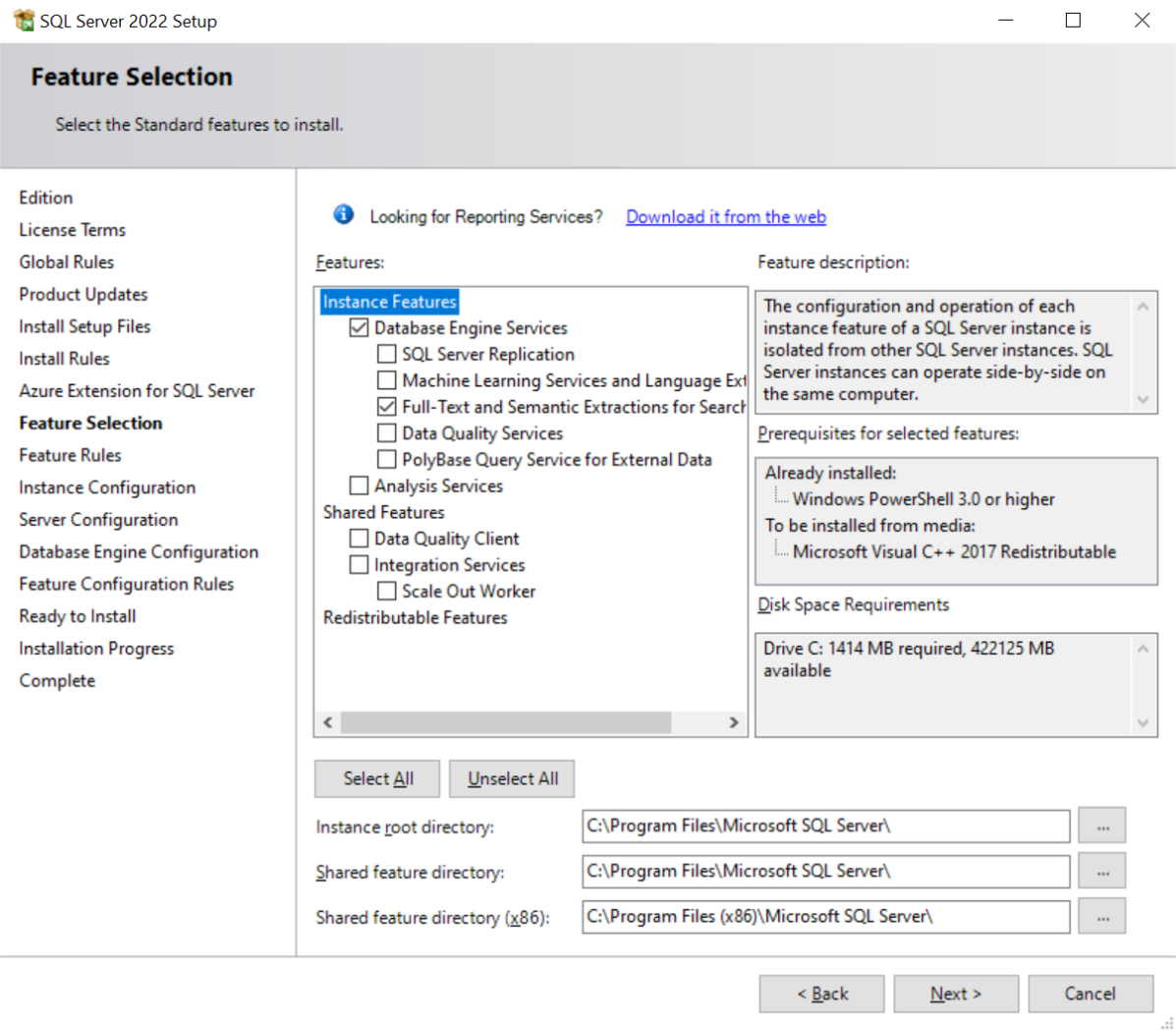Click the Select All button
This screenshot has height=1030, width=1176.
[377, 778]
